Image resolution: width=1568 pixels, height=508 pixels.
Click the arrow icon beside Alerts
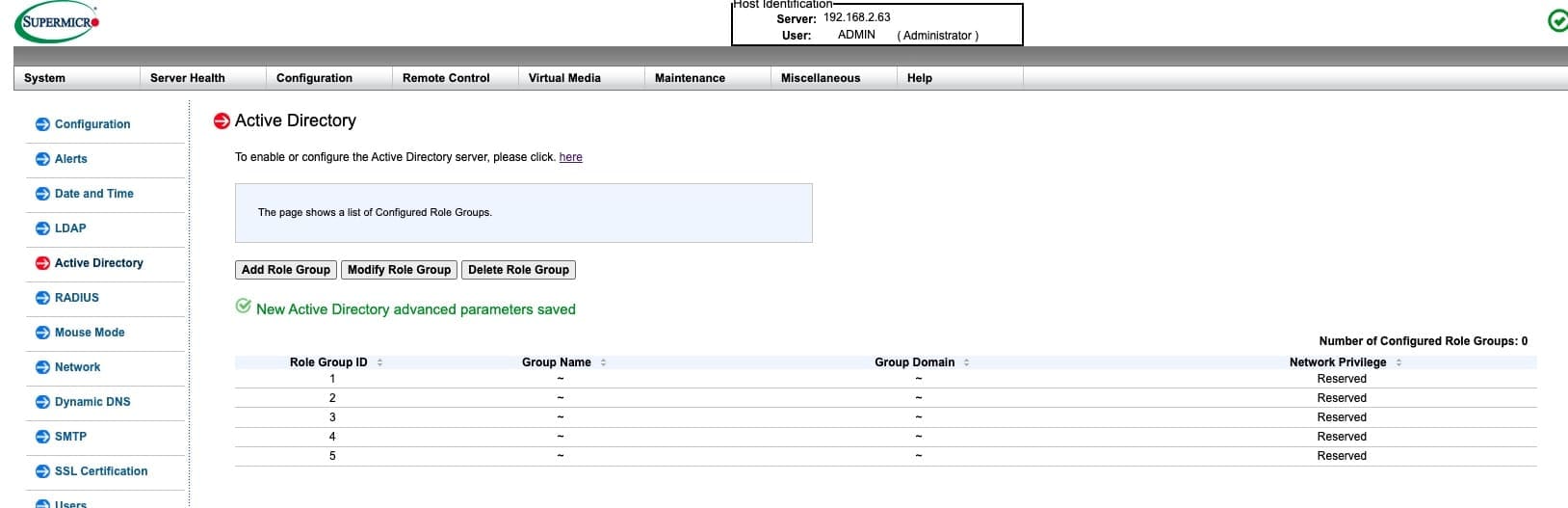coord(42,159)
